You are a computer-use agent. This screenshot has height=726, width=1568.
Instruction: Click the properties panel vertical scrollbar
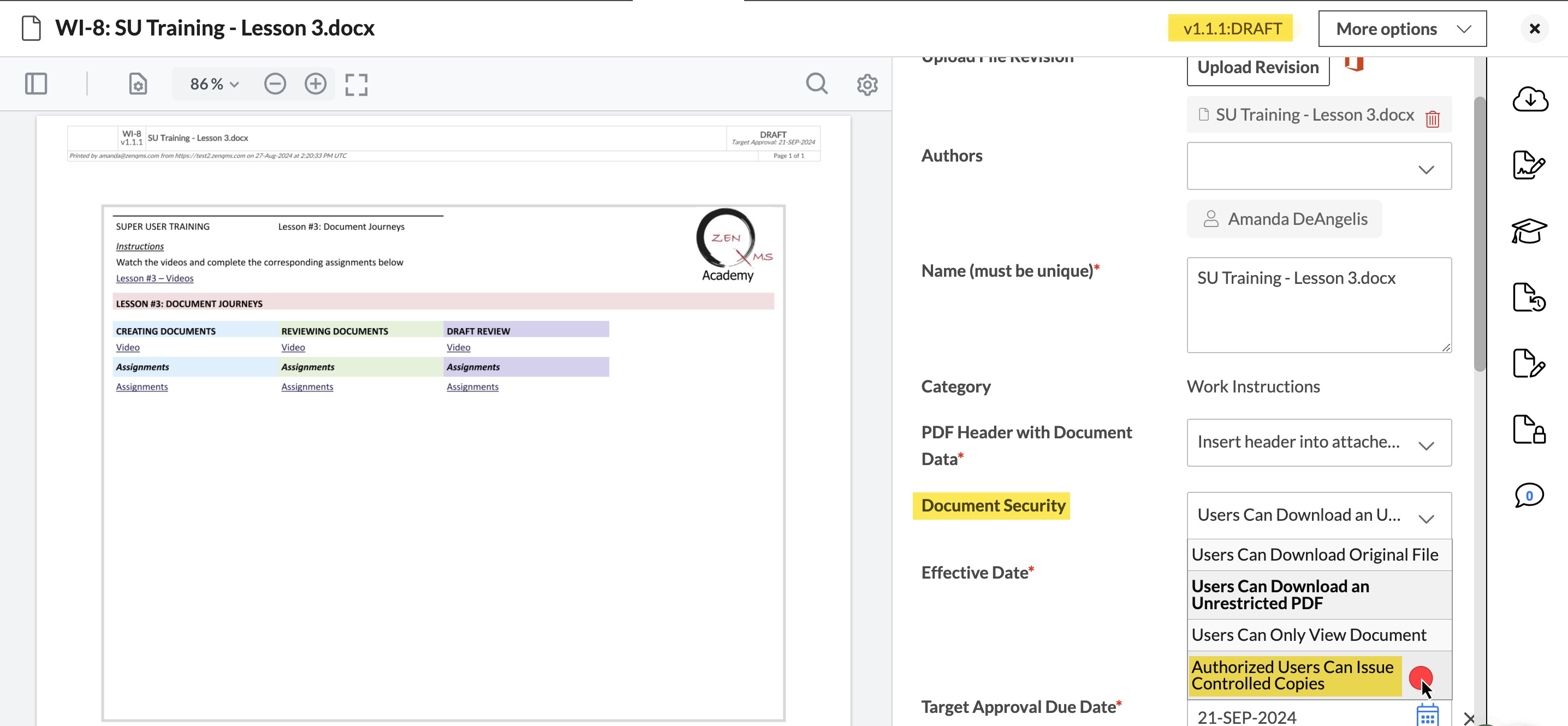[x=1480, y=234]
